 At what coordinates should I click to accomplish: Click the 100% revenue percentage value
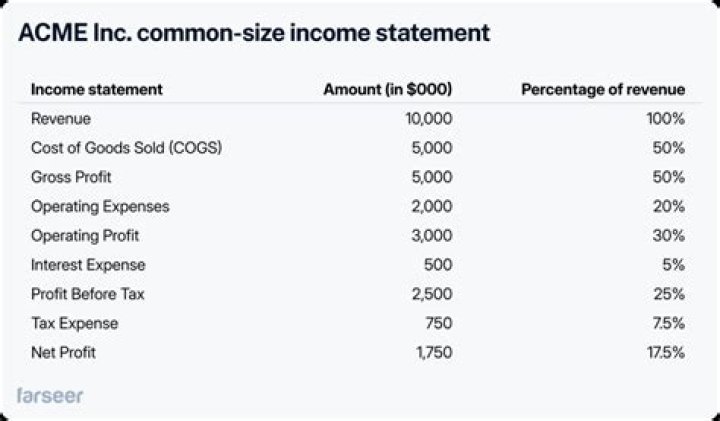[x=666, y=118]
